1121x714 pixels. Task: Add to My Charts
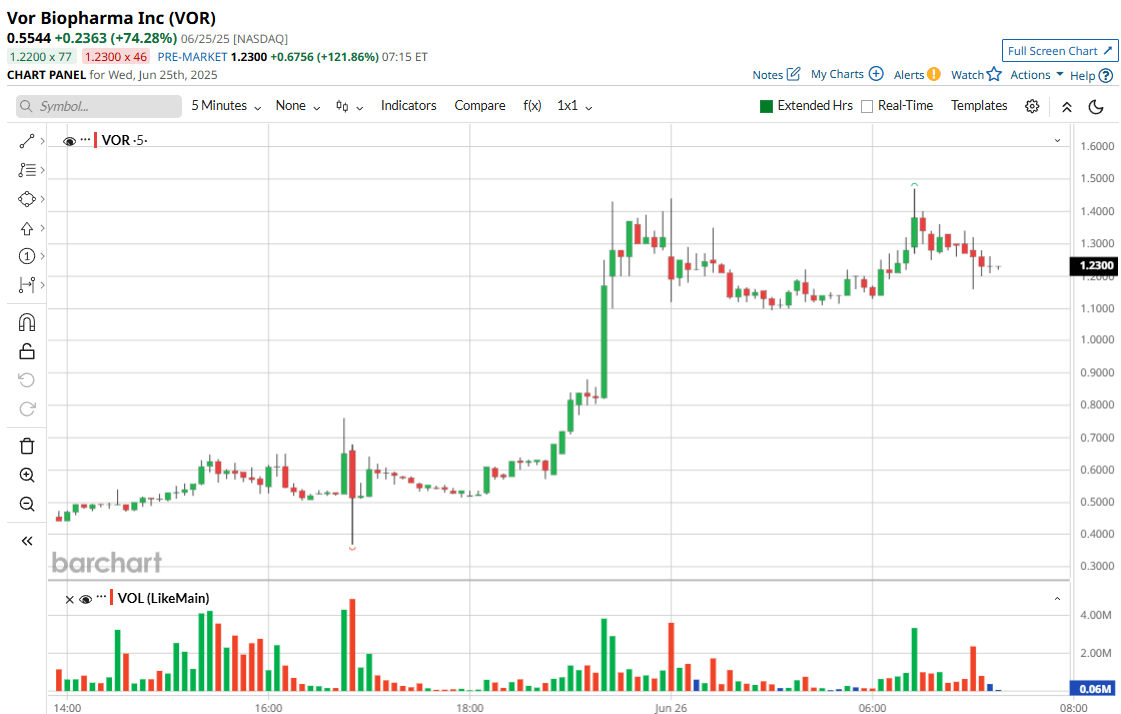click(x=847, y=74)
